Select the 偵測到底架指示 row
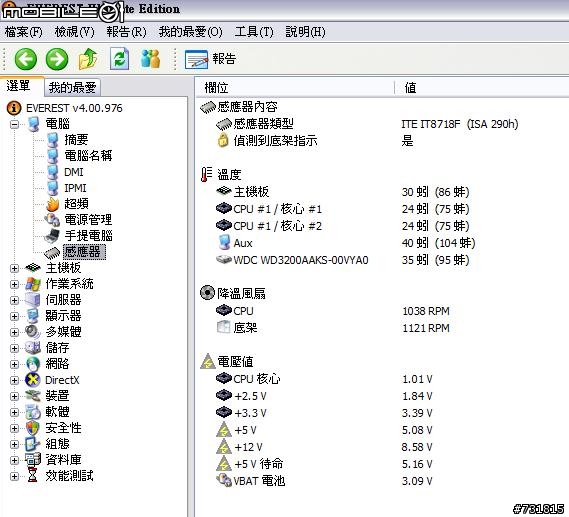Viewport: 569px width, 517px height. click(x=315, y=140)
